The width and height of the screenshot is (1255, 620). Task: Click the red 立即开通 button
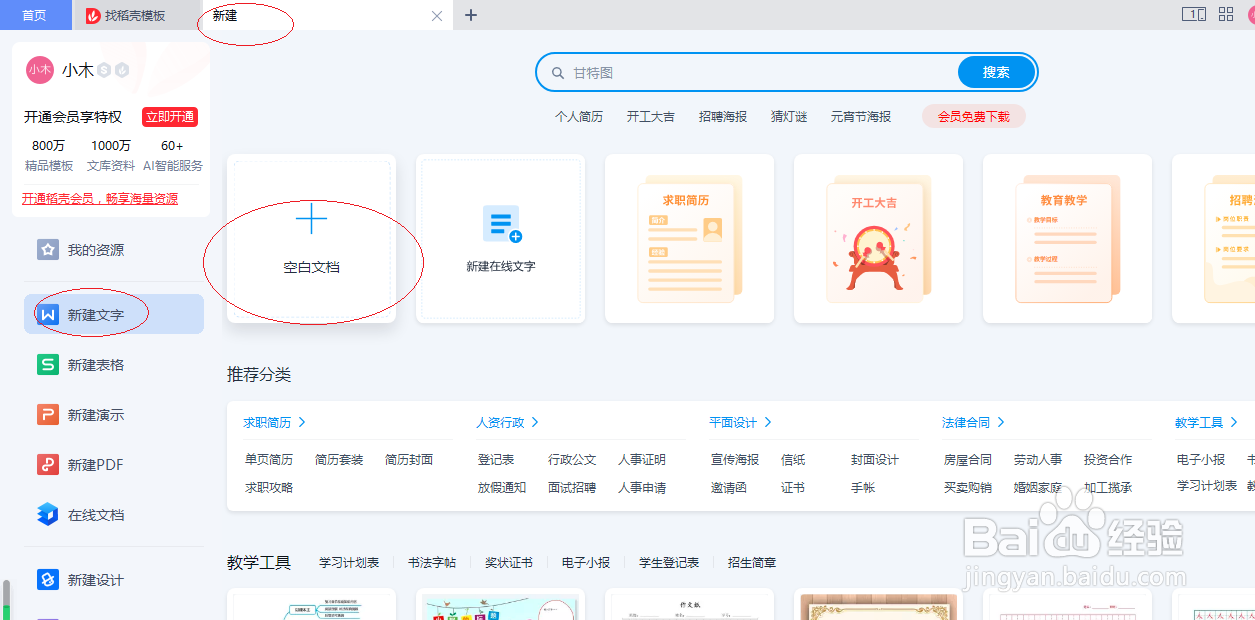[x=170, y=117]
